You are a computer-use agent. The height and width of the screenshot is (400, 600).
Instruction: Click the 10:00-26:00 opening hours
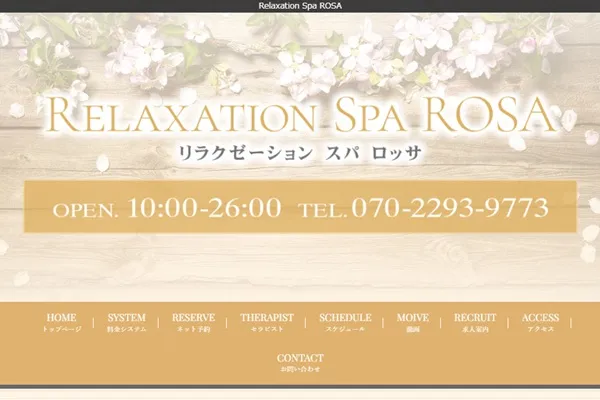pyautogui.click(x=205, y=208)
